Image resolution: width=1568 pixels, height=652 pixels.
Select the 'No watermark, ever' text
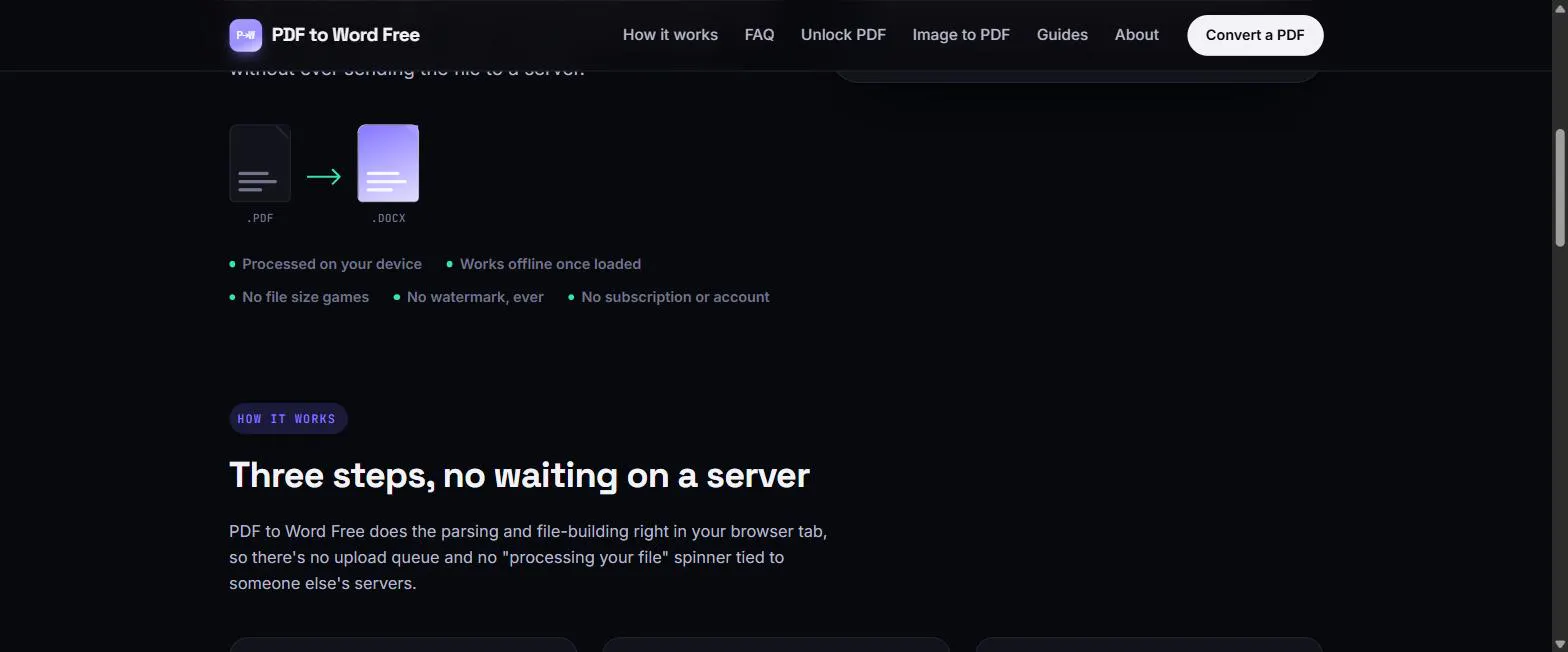pos(475,297)
